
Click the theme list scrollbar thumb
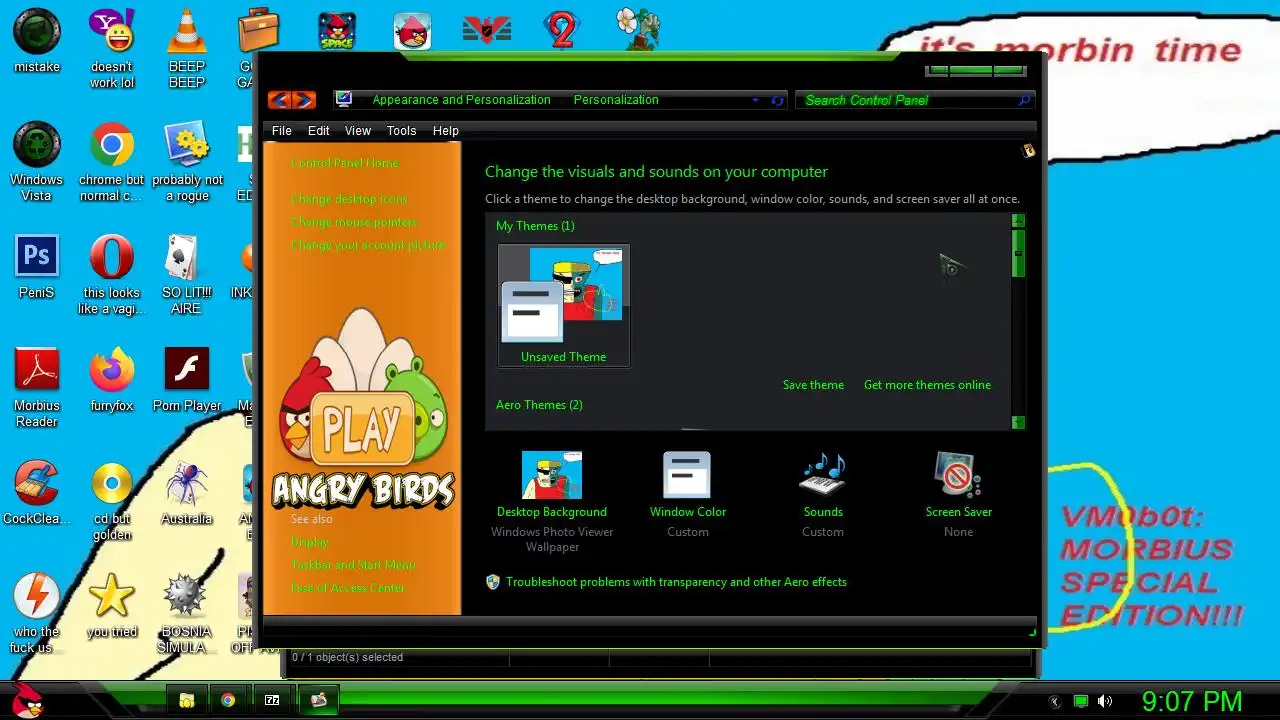[x=1018, y=253]
